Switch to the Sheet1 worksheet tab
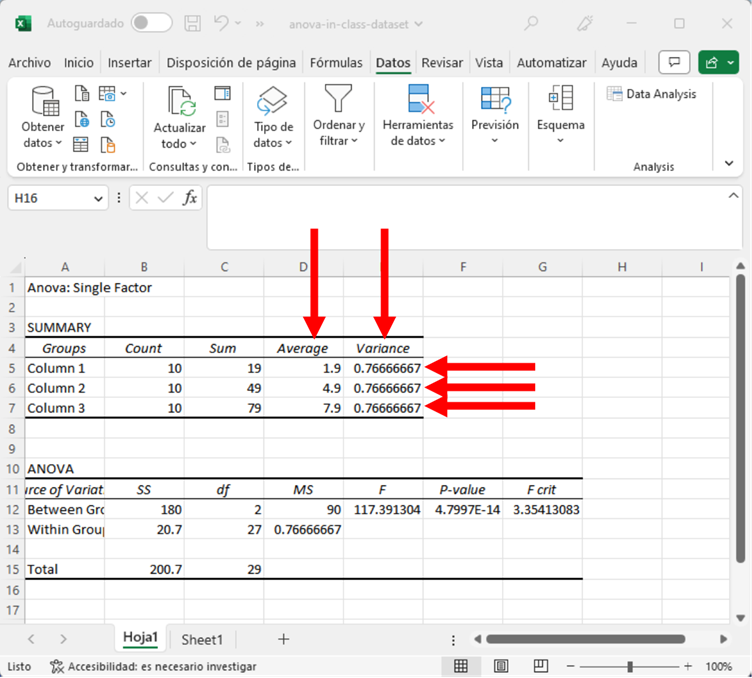Viewport: 752px width, 678px height. pyautogui.click(x=202, y=639)
